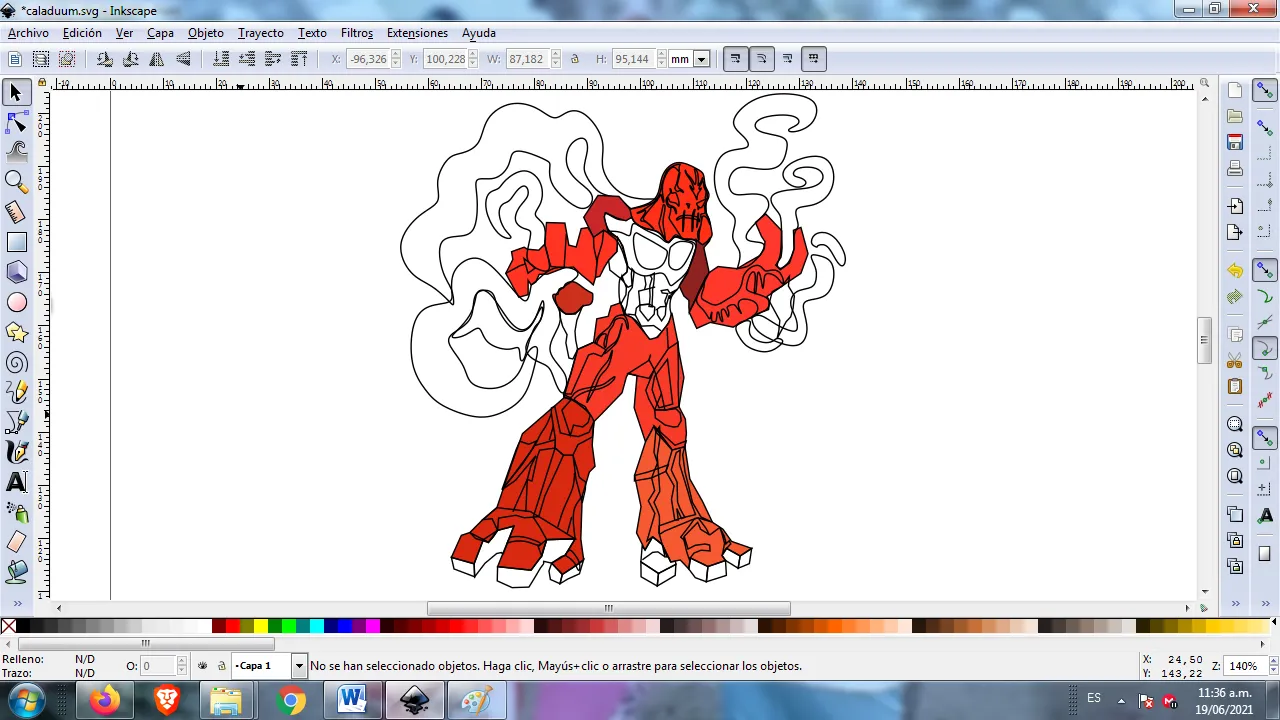Toggle move gradients with object
1280x720 pixels.
click(x=787, y=59)
